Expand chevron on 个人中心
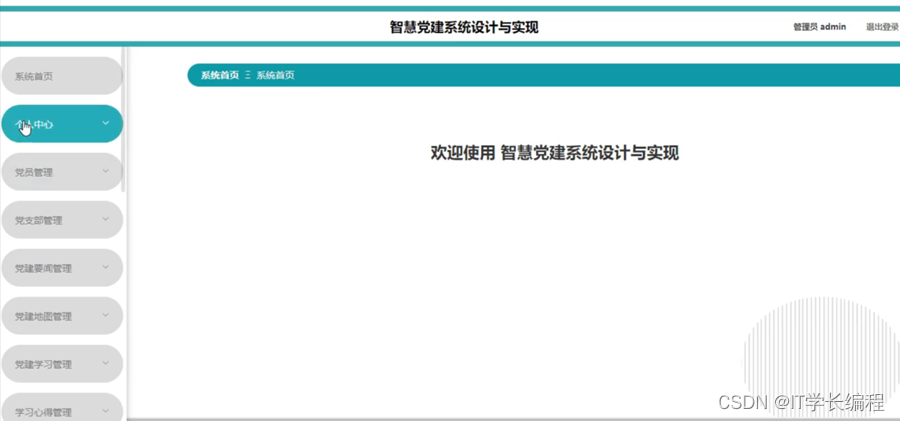The height and width of the screenshot is (421, 900). click(x=106, y=122)
